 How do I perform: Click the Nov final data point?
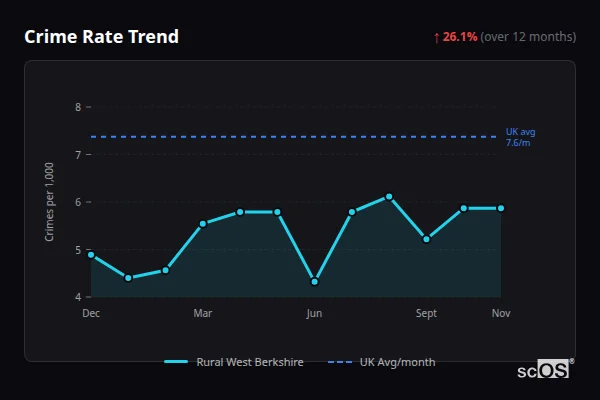501,208
